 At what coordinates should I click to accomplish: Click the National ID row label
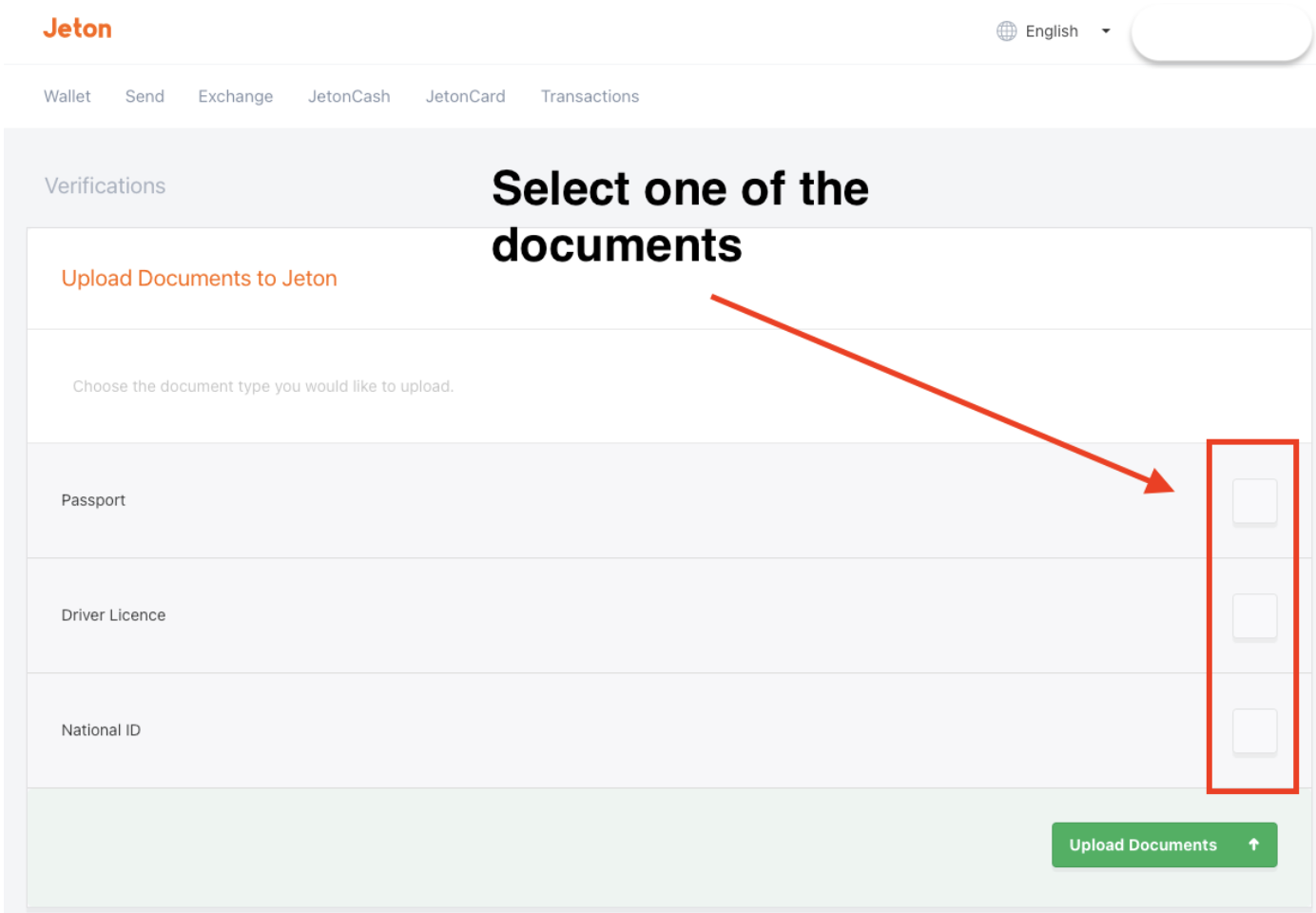(101, 730)
